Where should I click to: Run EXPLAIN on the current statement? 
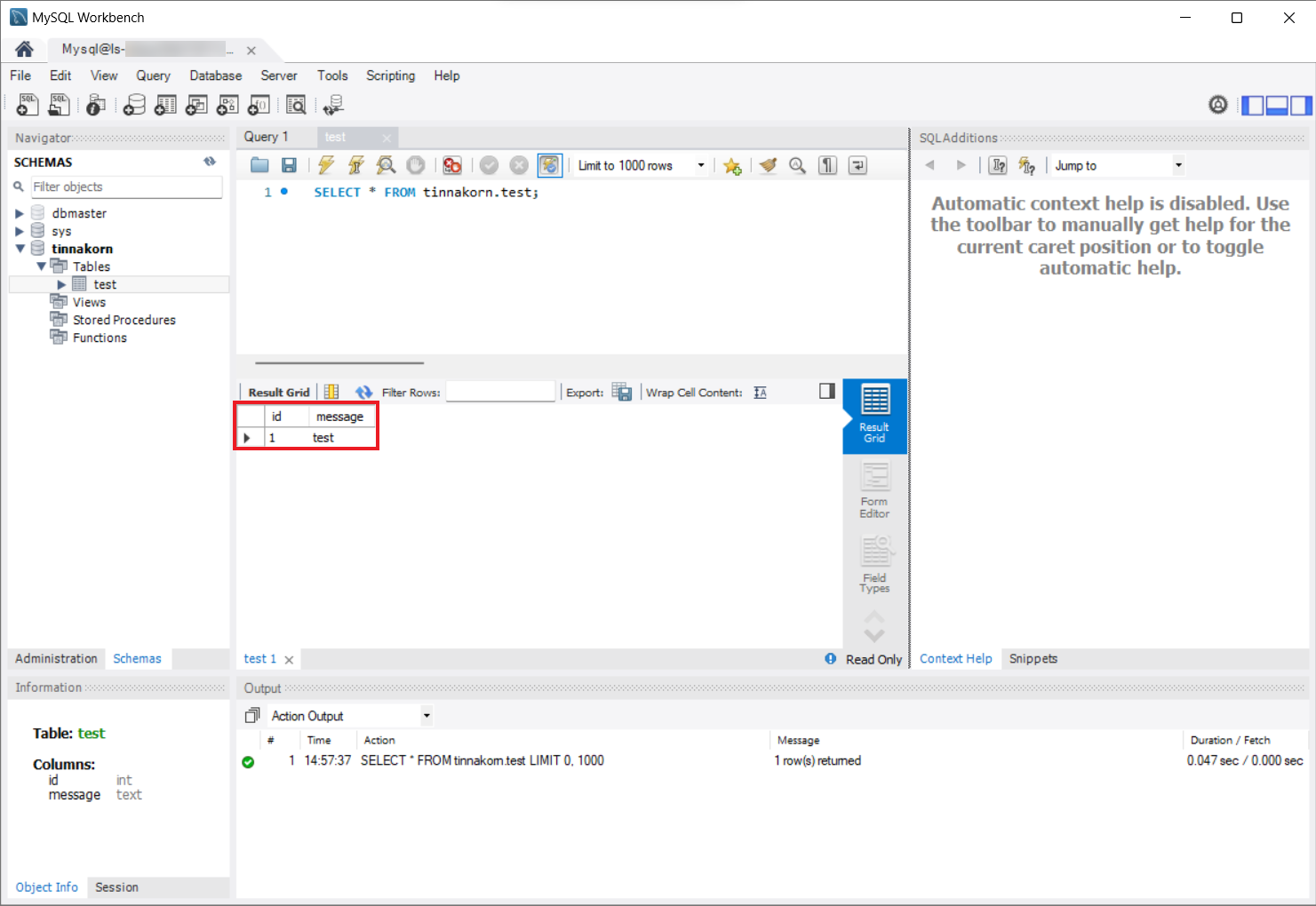click(x=386, y=165)
